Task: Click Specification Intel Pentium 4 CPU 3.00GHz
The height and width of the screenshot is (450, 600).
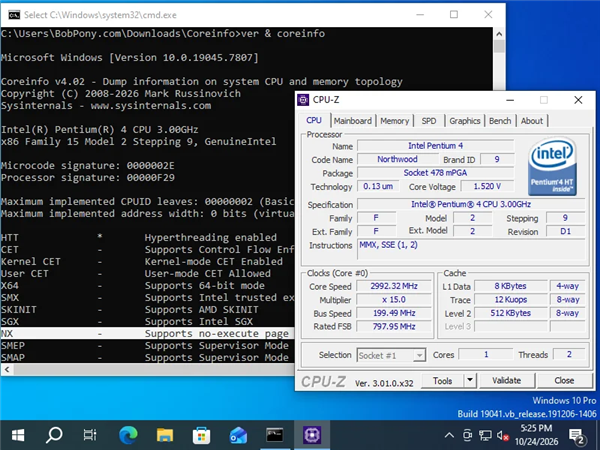Action: point(471,204)
